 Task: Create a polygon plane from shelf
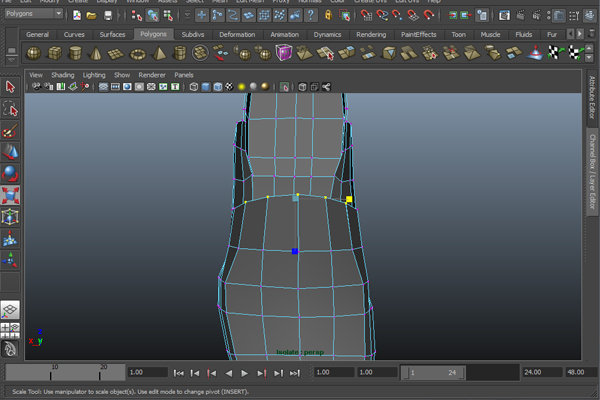coord(116,53)
